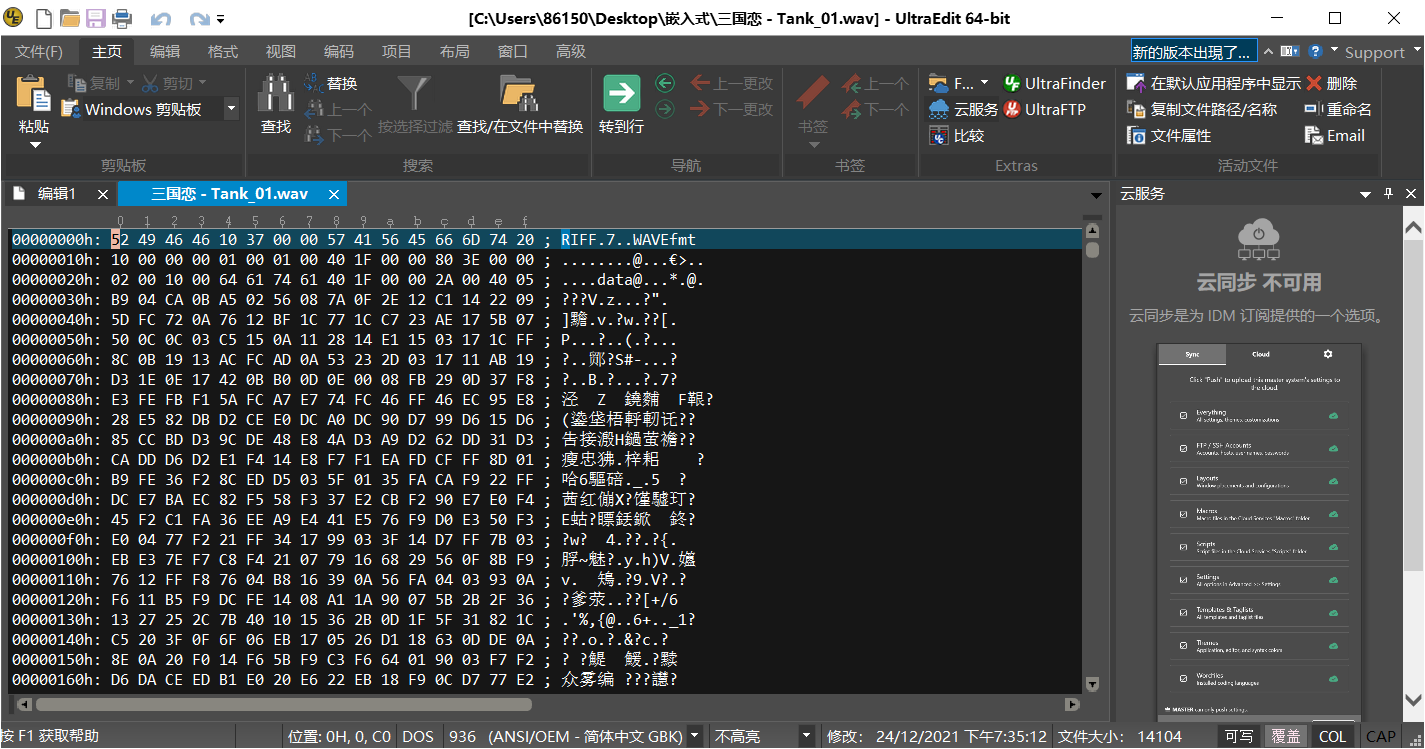The image size is (1425, 749).
Task: Click the UltraEdit application logo icon
Action: tap(14, 18)
